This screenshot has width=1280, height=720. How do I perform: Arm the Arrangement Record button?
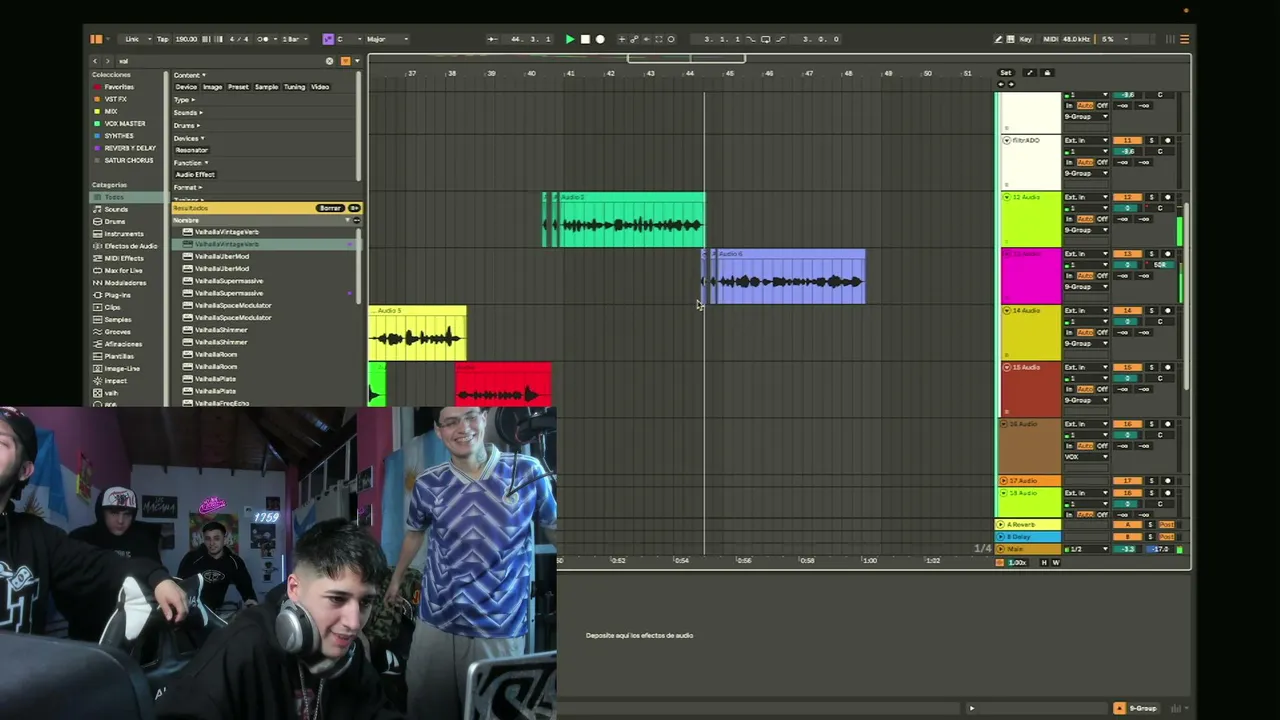click(600, 39)
